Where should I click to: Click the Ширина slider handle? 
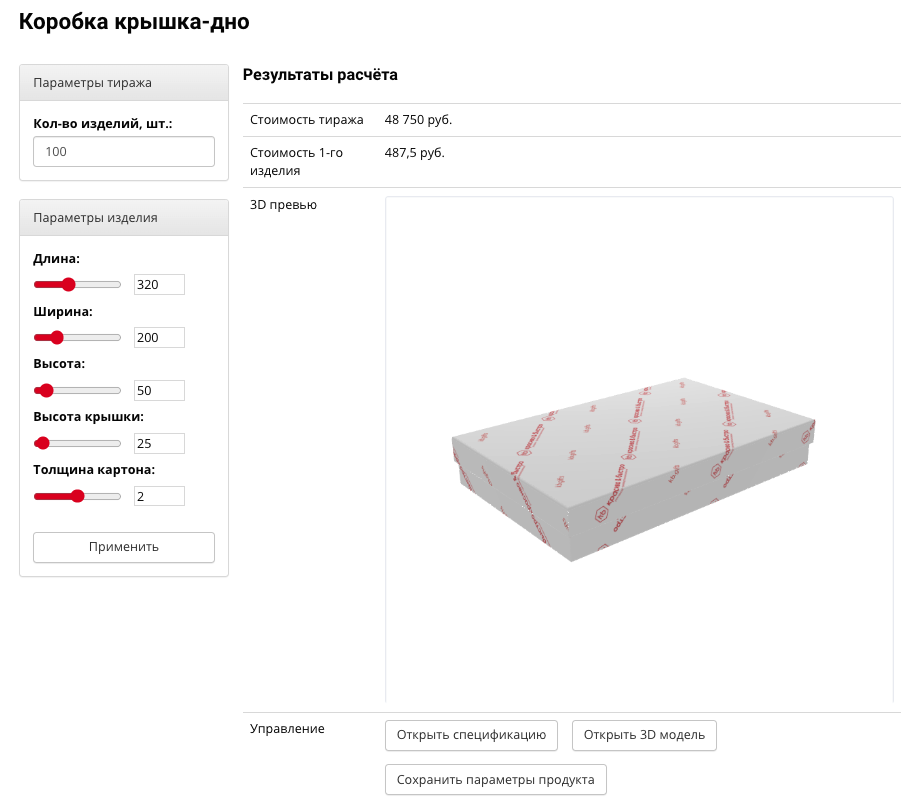[x=57, y=338]
